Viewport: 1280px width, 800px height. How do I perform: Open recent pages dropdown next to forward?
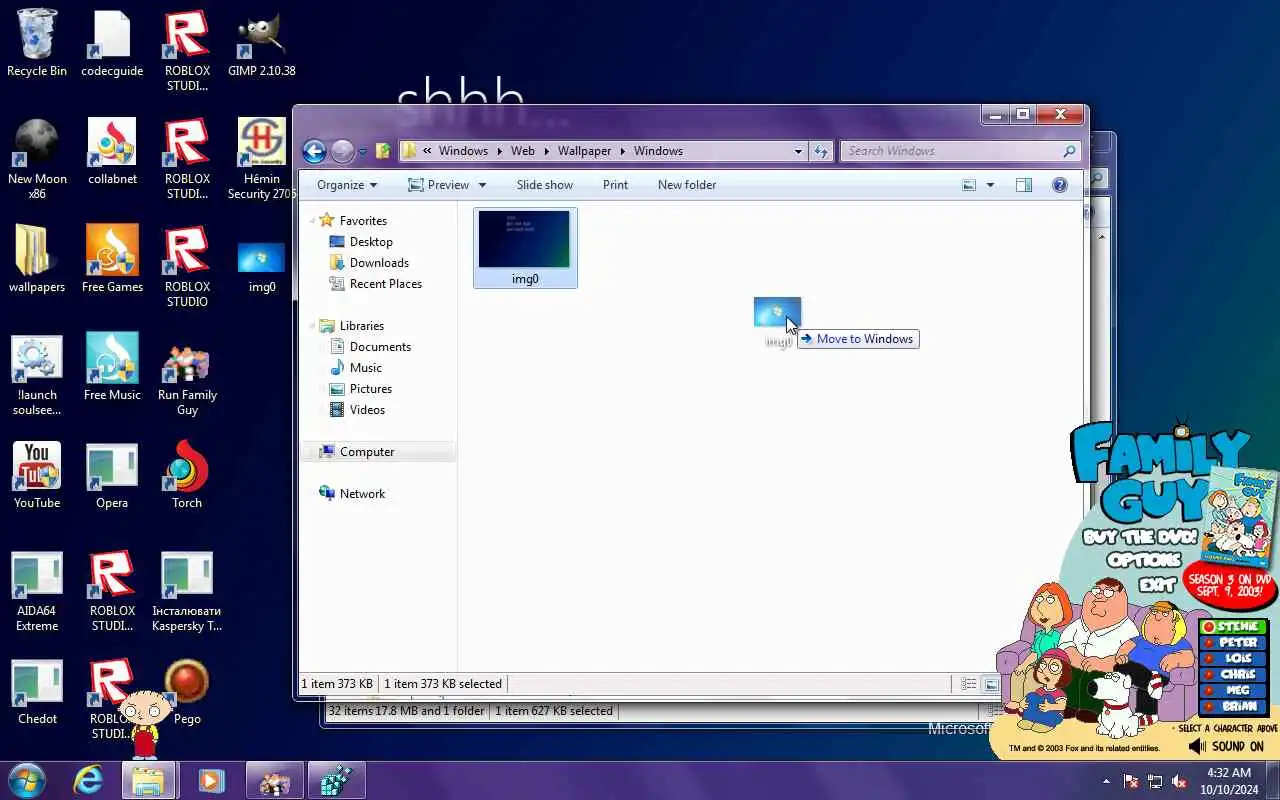[362, 152]
